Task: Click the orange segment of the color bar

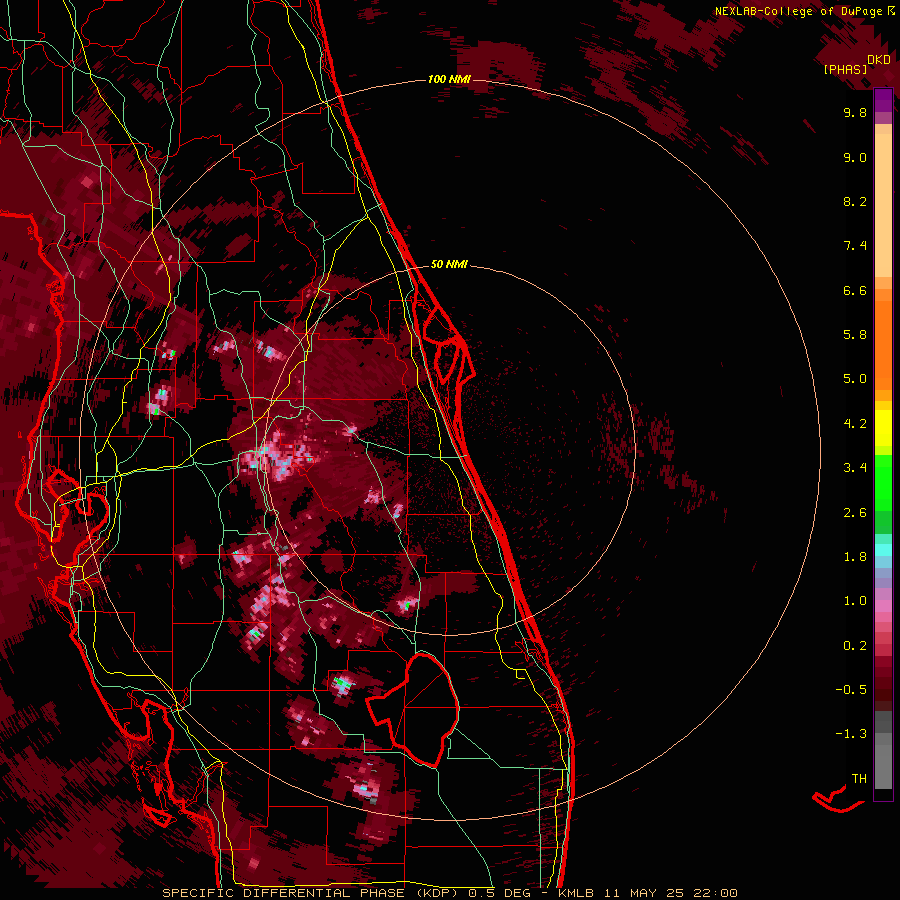Action: (x=883, y=344)
